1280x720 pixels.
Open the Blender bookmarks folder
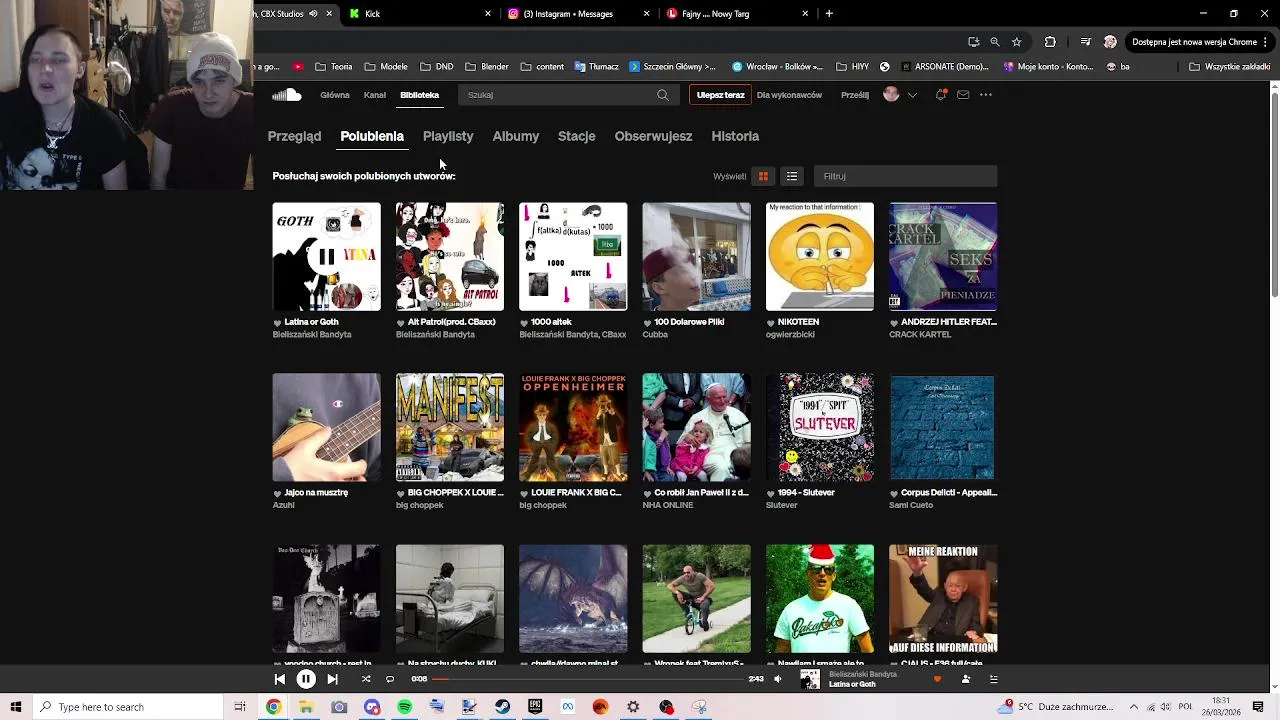point(486,67)
